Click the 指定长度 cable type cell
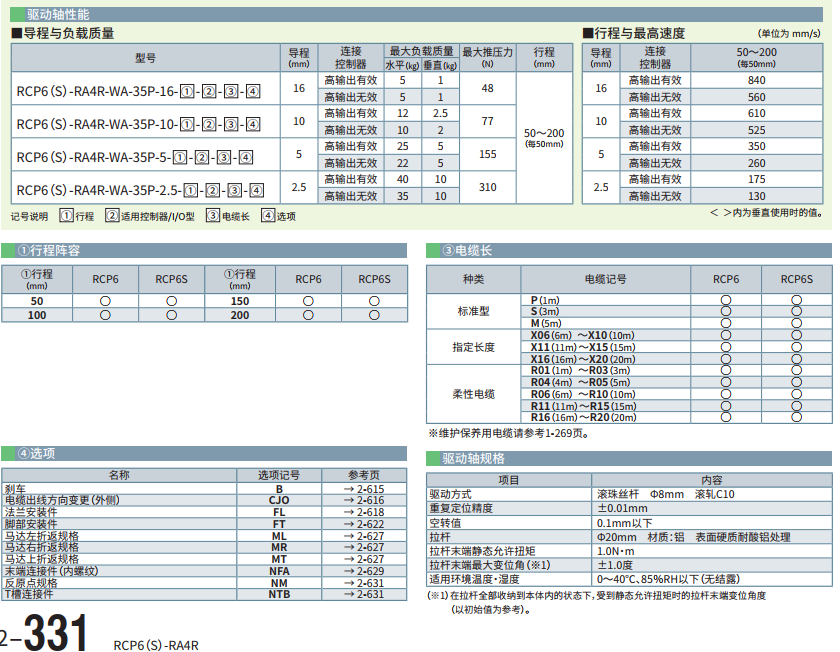 tap(474, 347)
